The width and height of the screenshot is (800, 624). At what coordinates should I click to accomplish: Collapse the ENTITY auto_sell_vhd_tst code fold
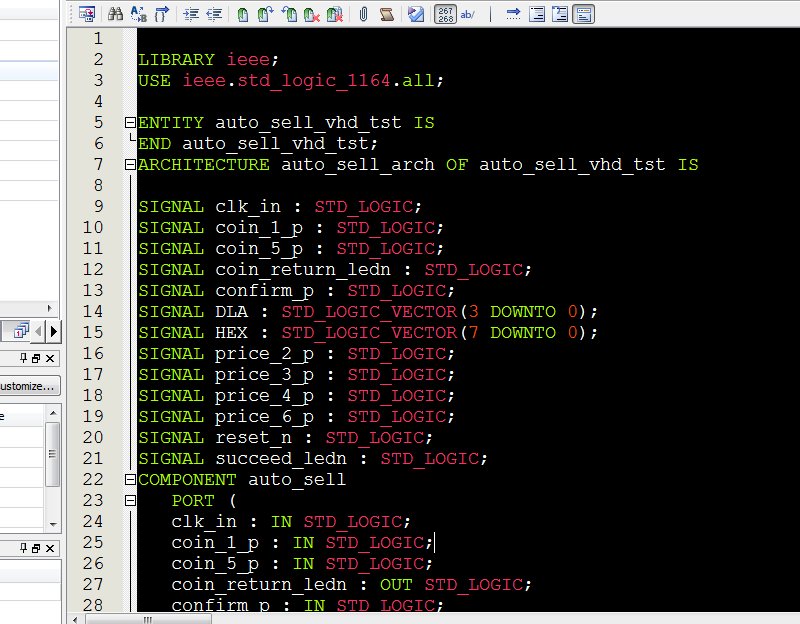(x=130, y=122)
